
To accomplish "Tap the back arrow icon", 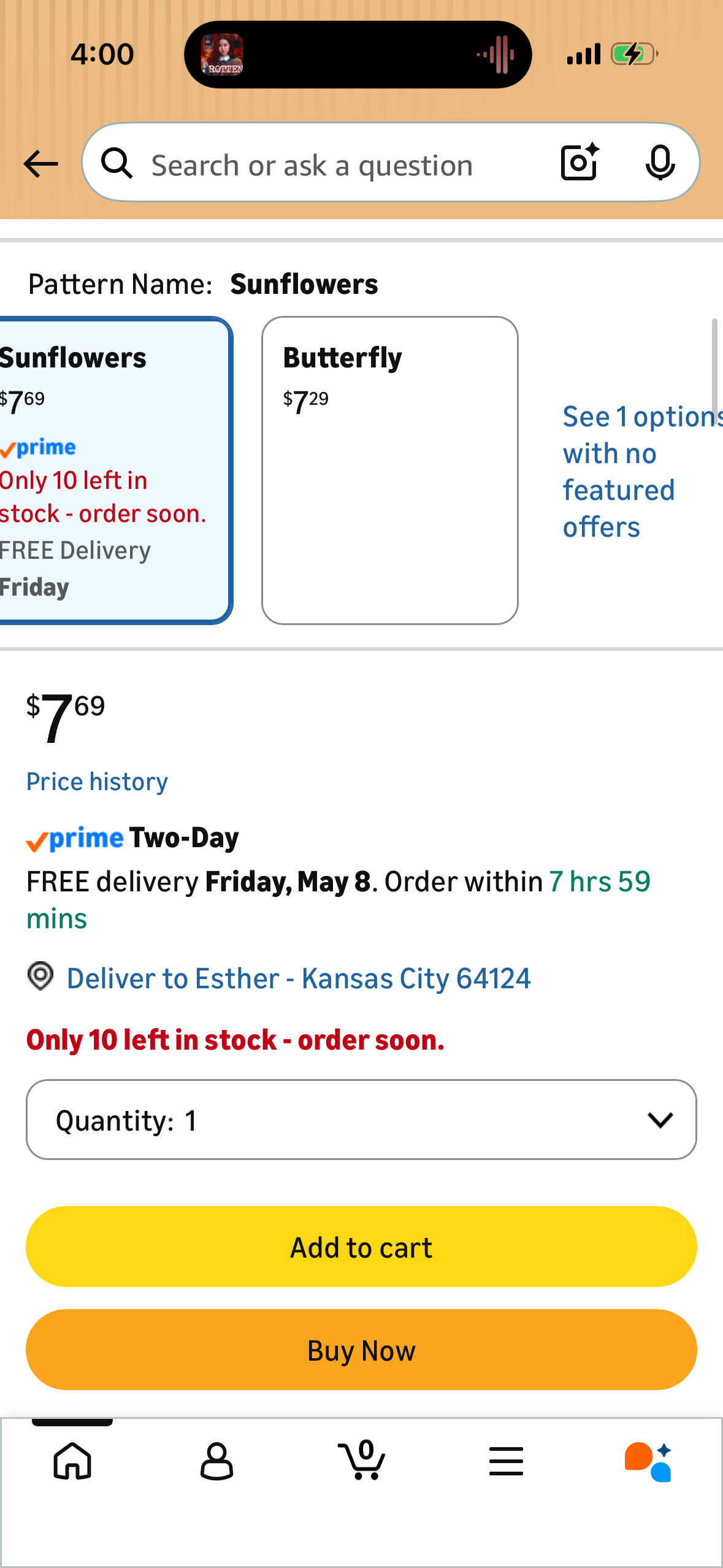I will [x=40, y=164].
